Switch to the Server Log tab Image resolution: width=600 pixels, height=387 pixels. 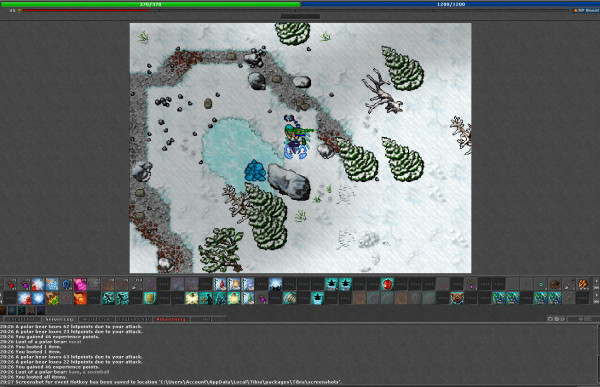click(x=60, y=319)
